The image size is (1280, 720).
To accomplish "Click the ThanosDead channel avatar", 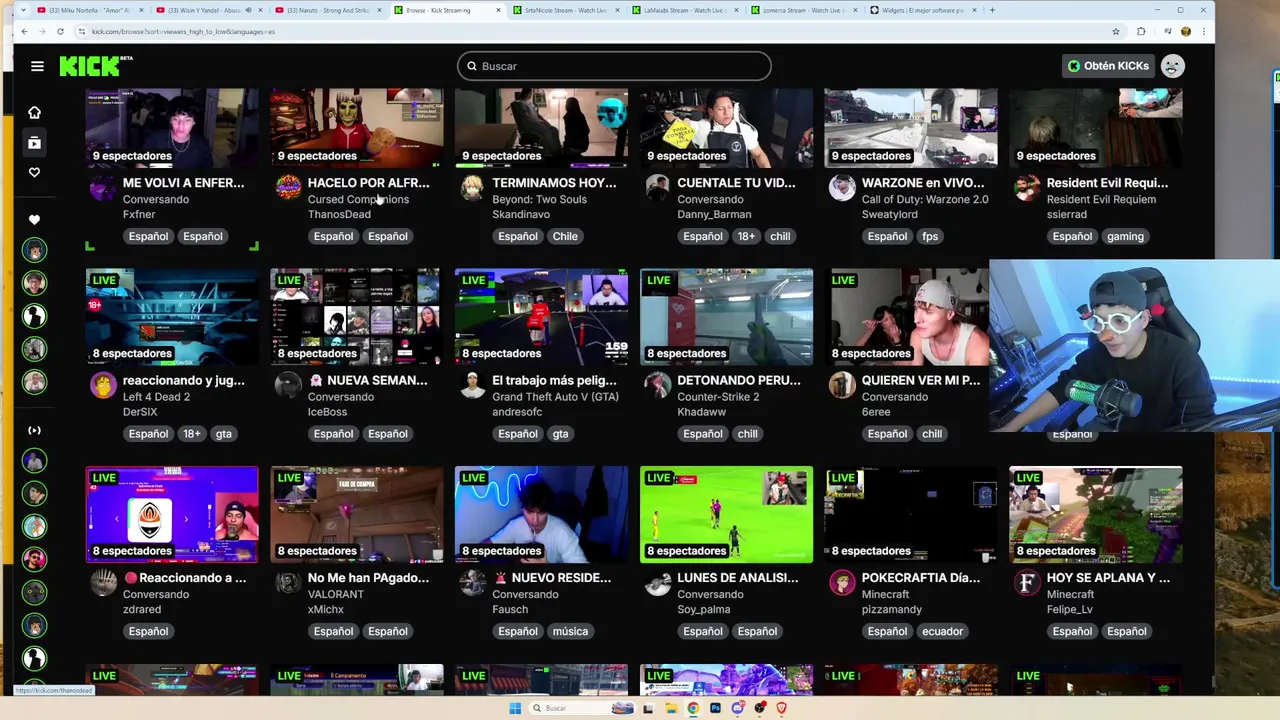I will point(288,187).
